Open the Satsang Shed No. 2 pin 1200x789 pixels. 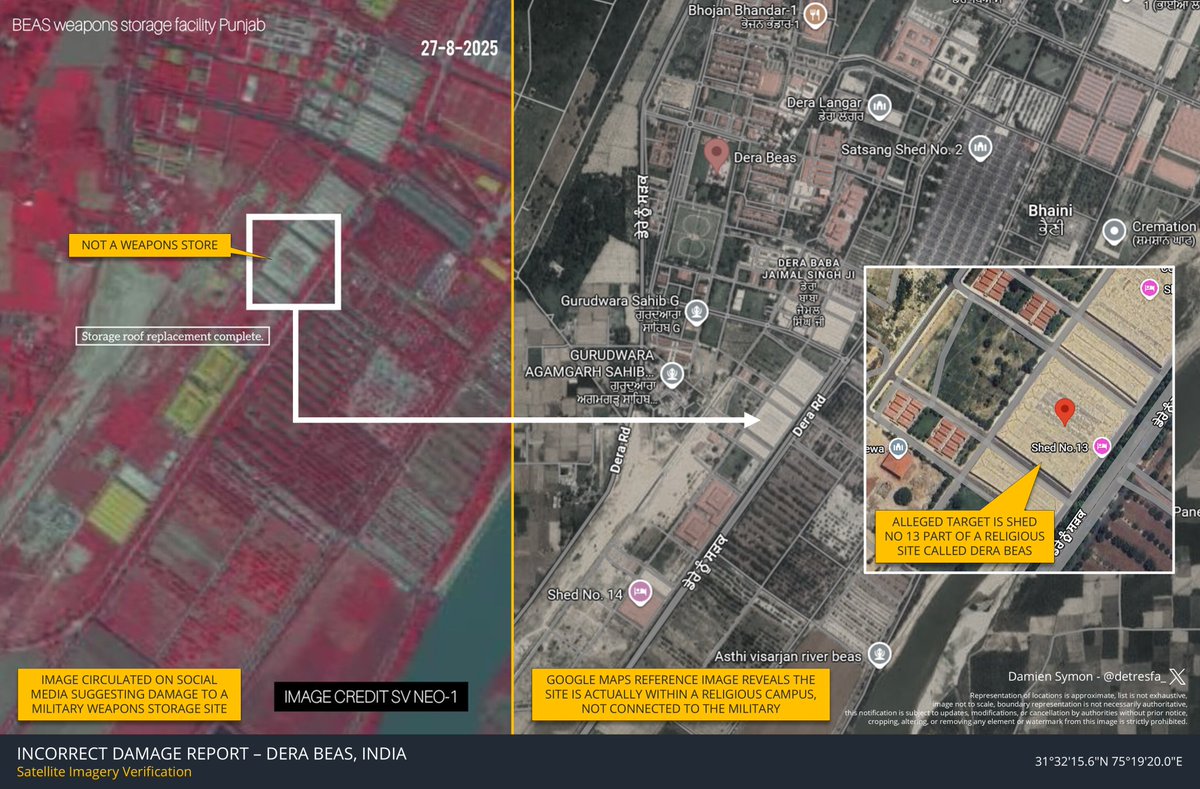[x=981, y=148]
